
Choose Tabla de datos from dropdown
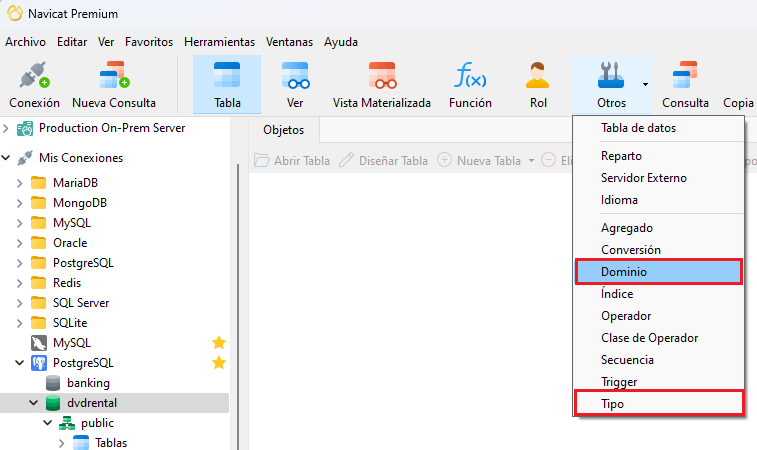click(x=659, y=128)
